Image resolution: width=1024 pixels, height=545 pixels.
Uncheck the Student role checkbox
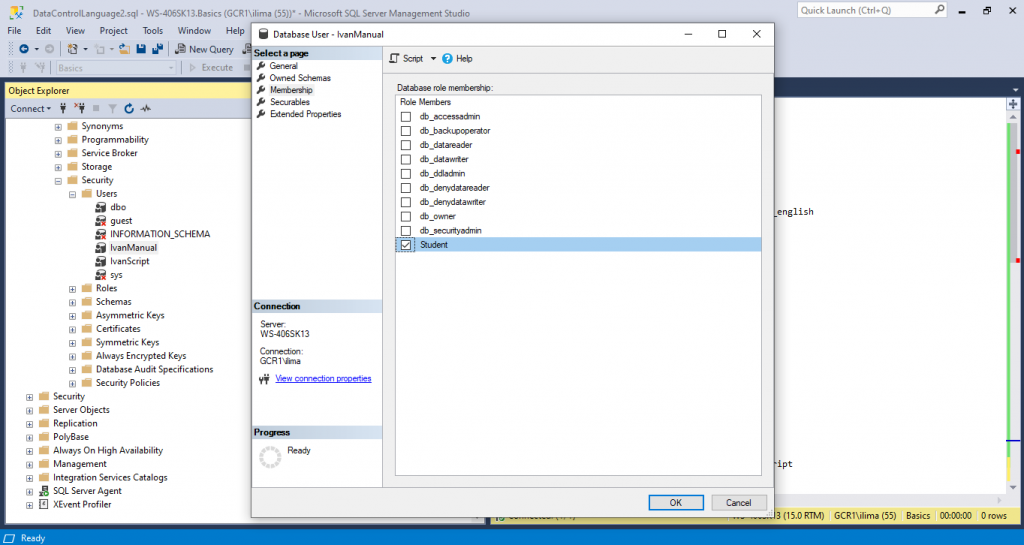click(x=406, y=245)
